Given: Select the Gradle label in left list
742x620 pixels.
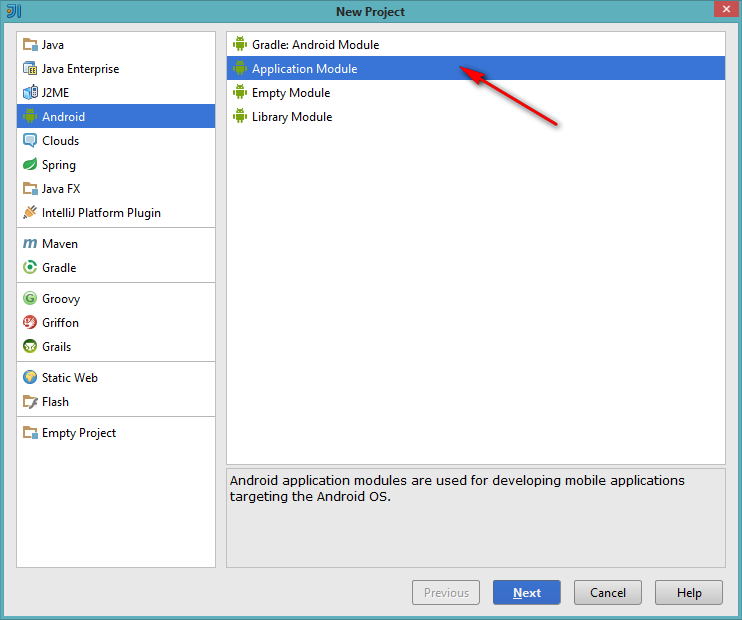Looking at the screenshot, I should tap(59, 268).
